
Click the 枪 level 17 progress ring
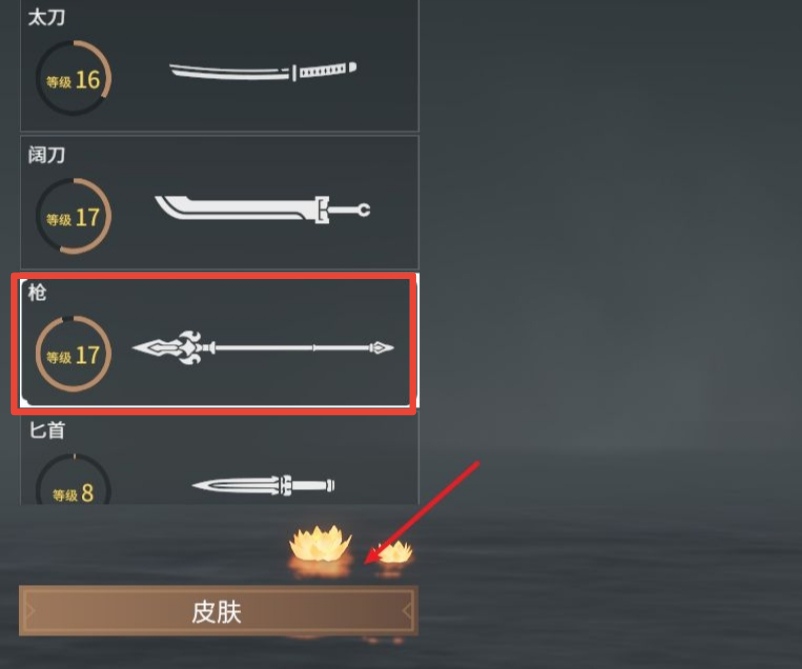point(73,354)
